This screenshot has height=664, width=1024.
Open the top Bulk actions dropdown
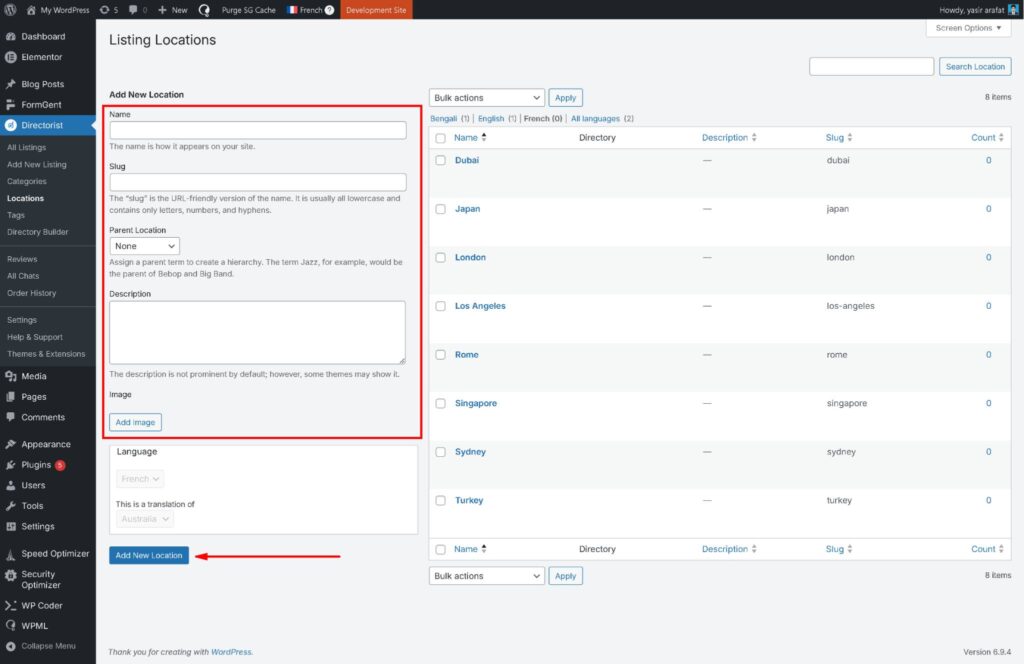(x=487, y=98)
